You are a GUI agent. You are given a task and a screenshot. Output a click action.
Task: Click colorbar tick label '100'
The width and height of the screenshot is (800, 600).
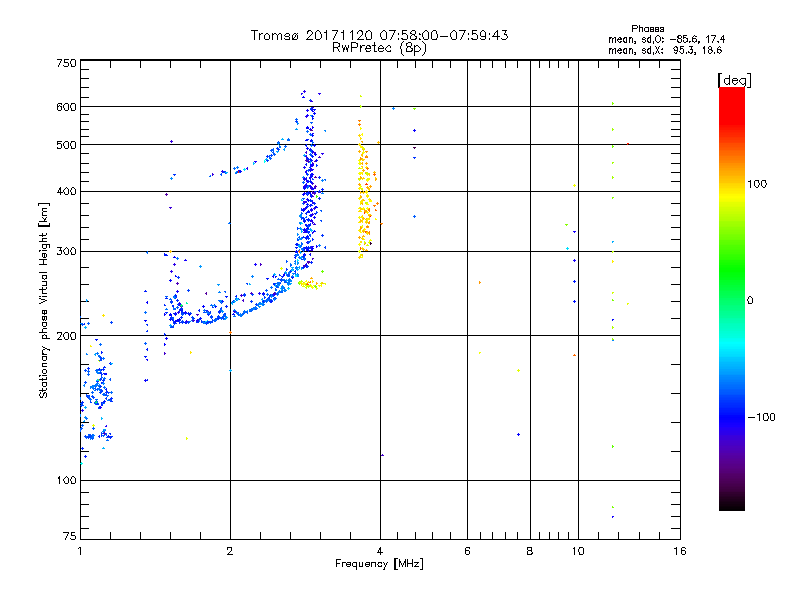[x=757, y=184]
